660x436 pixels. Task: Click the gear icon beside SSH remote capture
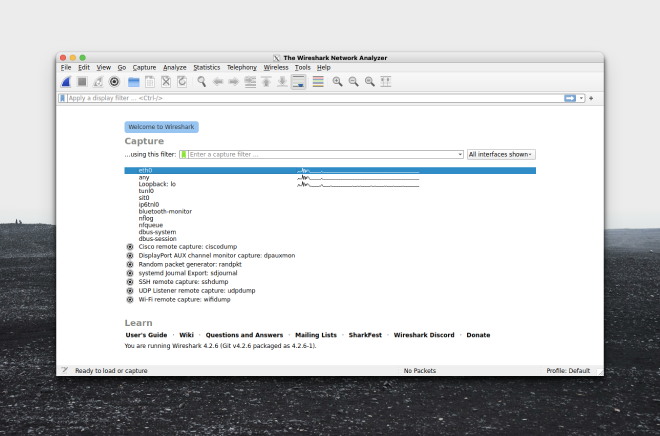coord(130,282)
